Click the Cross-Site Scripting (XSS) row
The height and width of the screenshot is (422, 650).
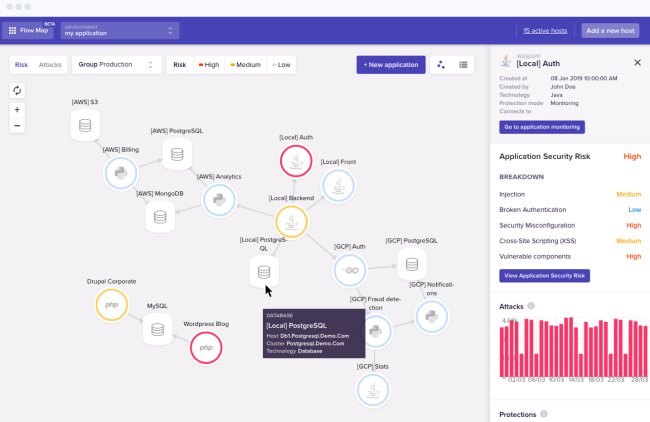pos(570,241)
